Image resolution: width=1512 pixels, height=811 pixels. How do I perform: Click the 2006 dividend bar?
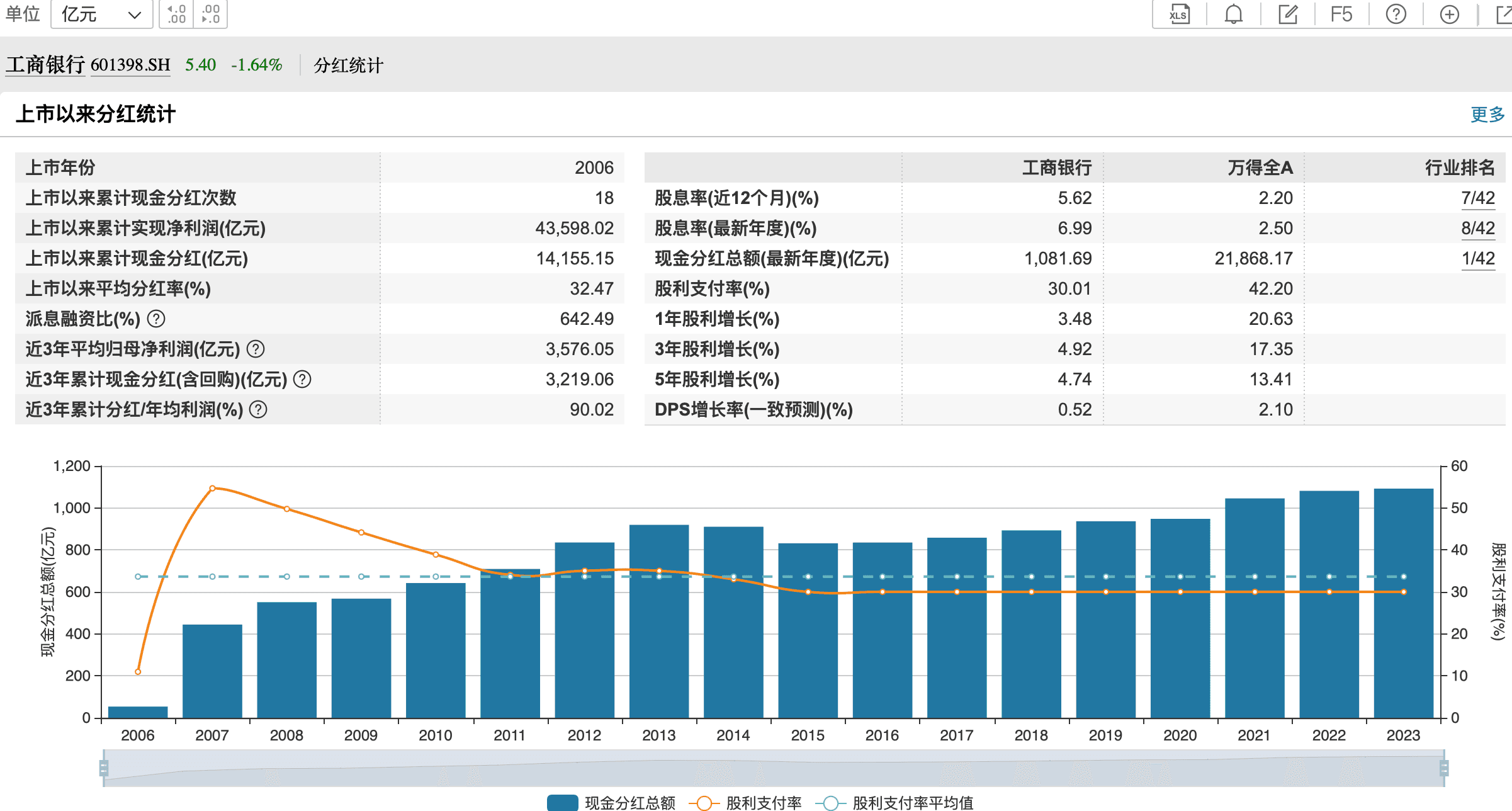138,712
